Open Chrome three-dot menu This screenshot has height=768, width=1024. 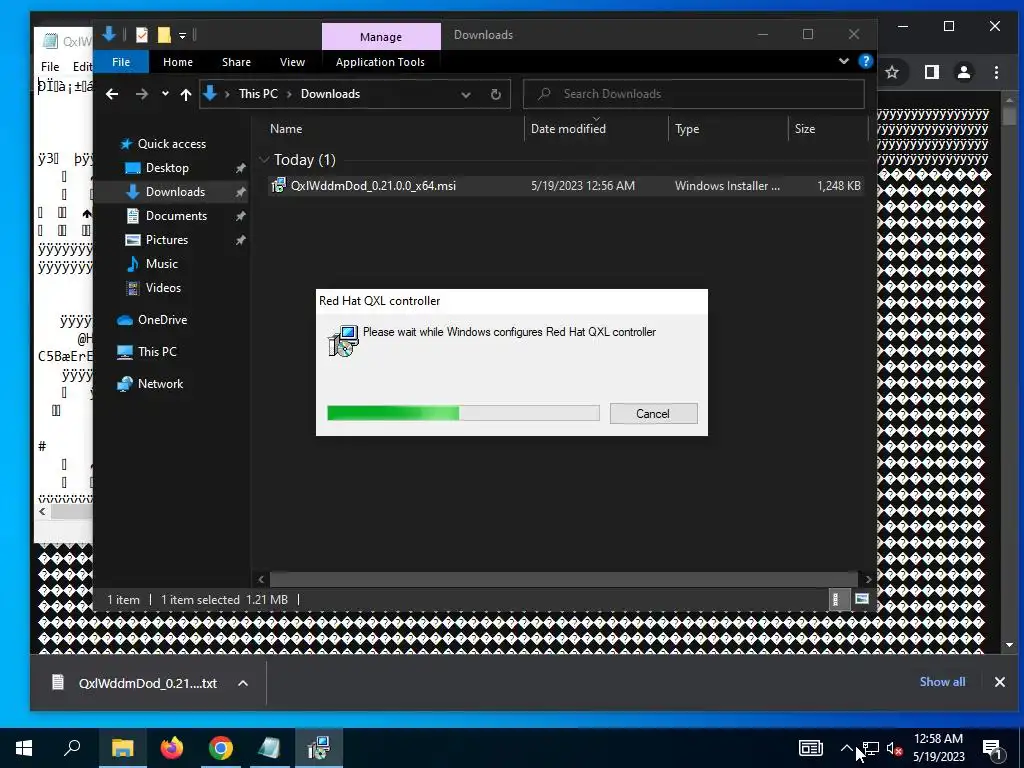pyautogui.click(x=997, y=72)
